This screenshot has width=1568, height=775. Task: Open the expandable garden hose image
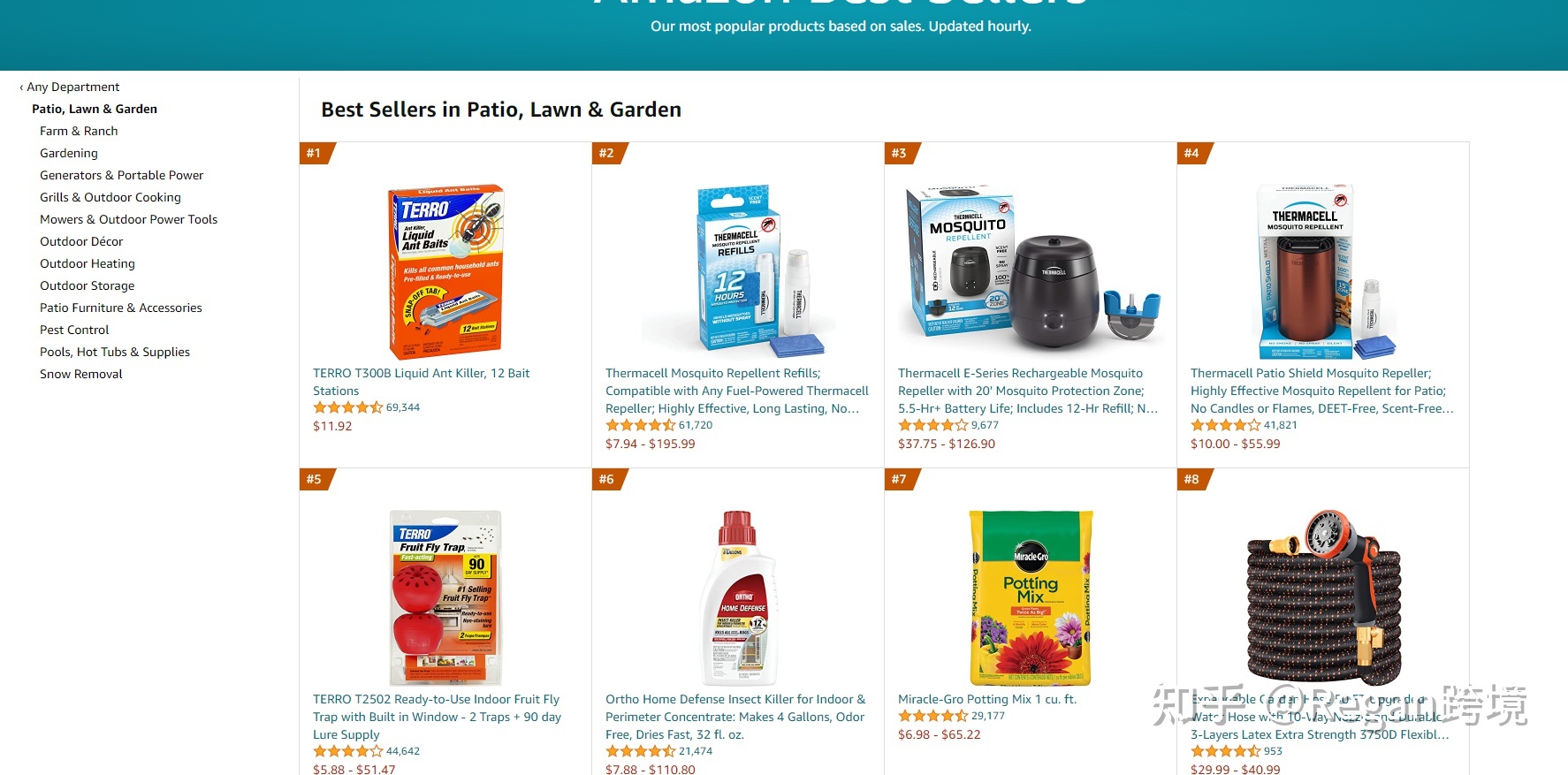(1323, 597)
